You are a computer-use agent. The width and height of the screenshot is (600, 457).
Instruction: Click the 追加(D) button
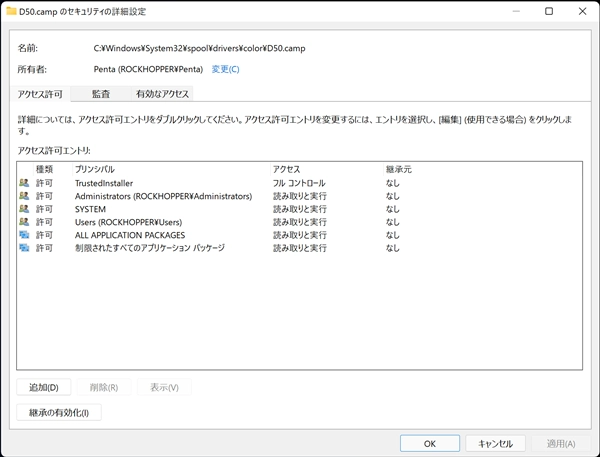[x=44, y=387]
